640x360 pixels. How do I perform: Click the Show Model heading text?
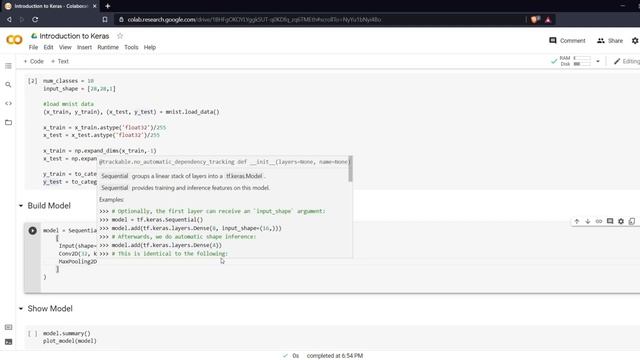pyautogui.click(x=50, y=309)
